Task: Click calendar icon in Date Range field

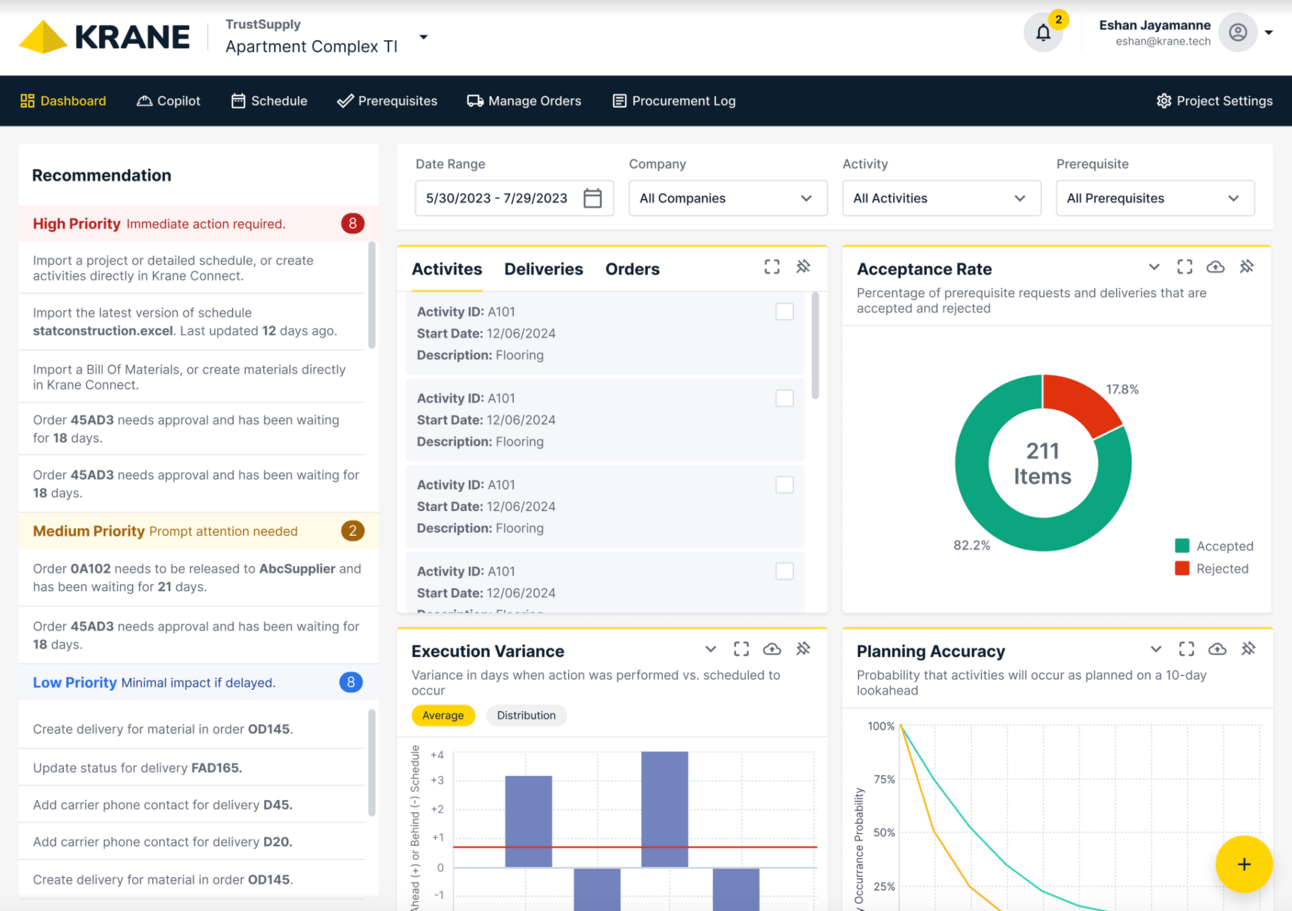Action: coord(593,198)
